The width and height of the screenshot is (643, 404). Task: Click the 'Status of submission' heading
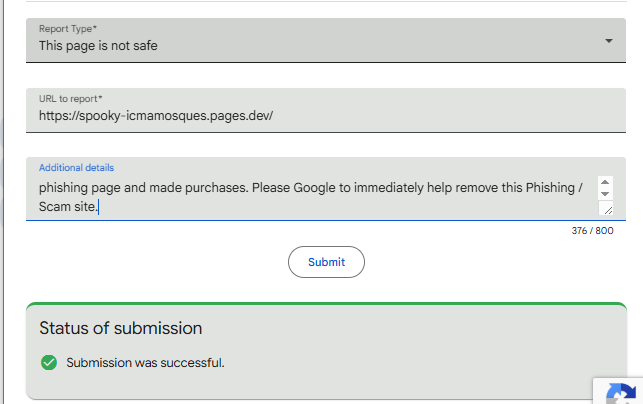[120, 328]
